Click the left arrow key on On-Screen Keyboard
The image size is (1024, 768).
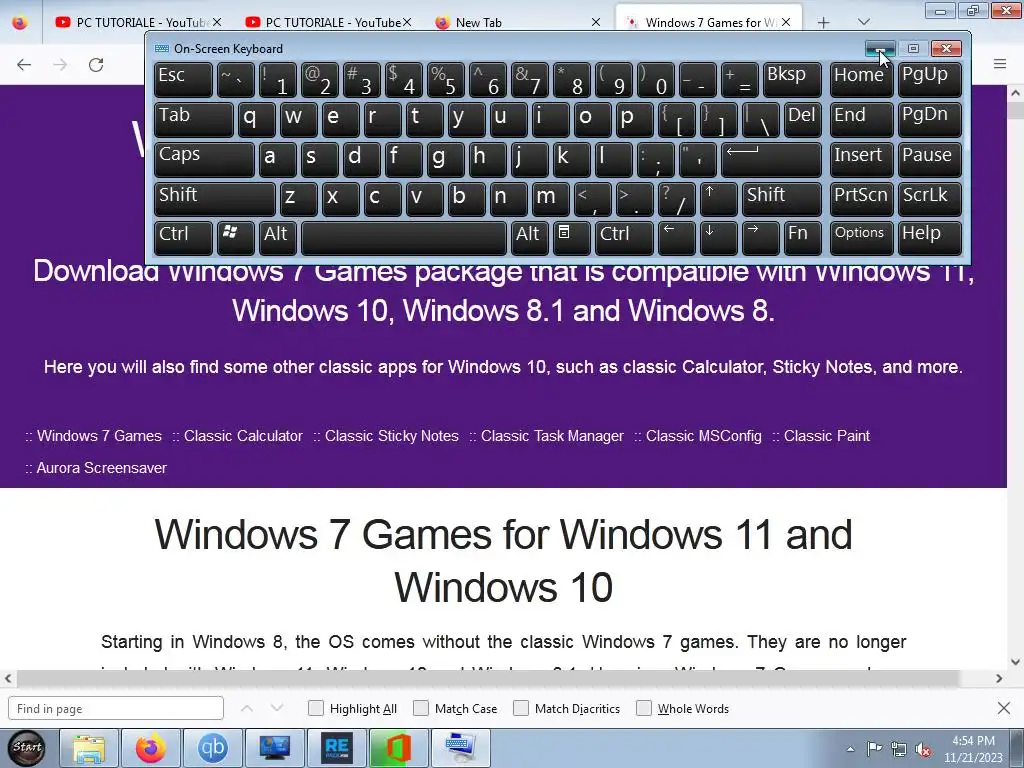tap(677, 238)
